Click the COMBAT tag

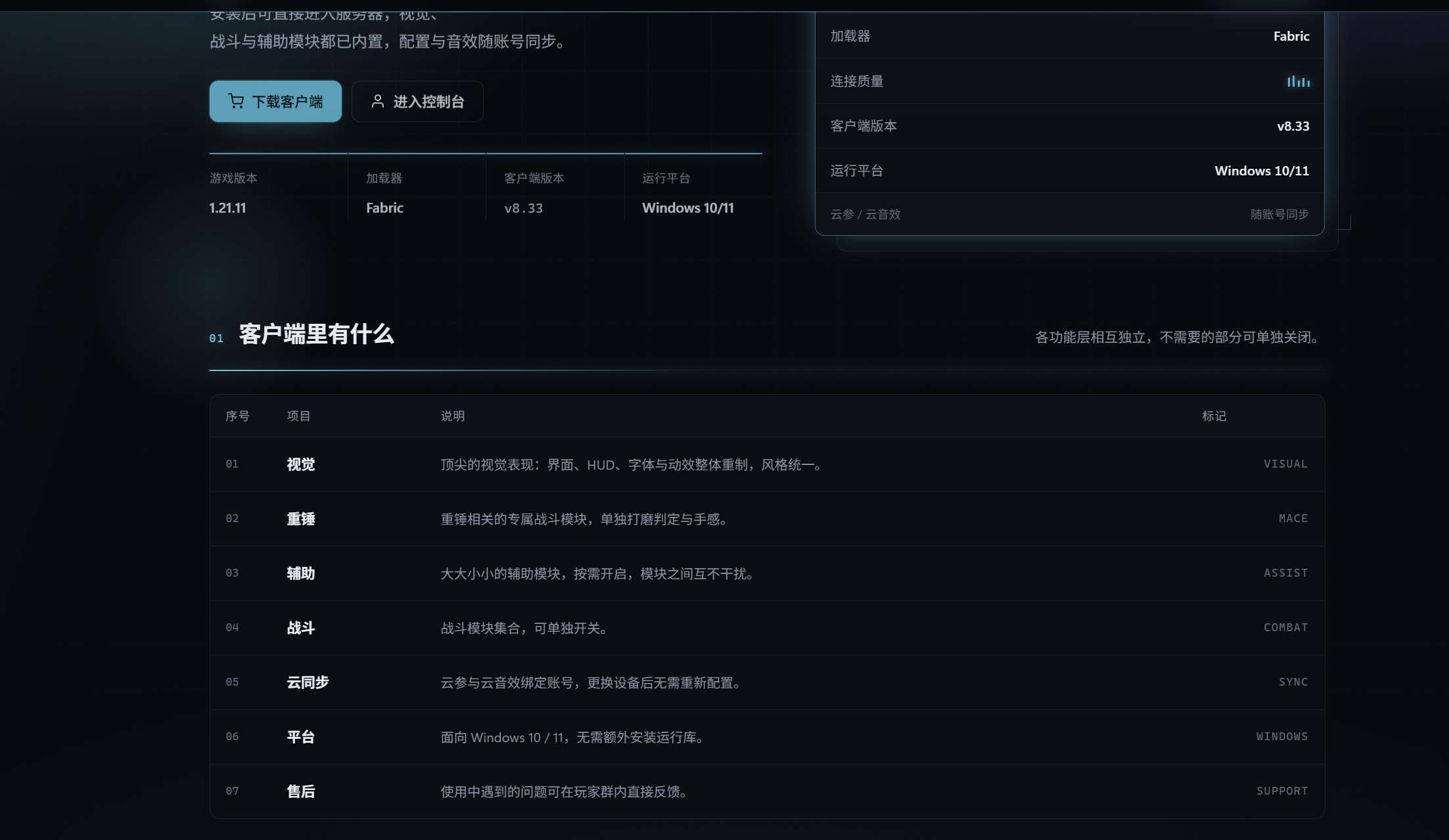click(1285, 627)
